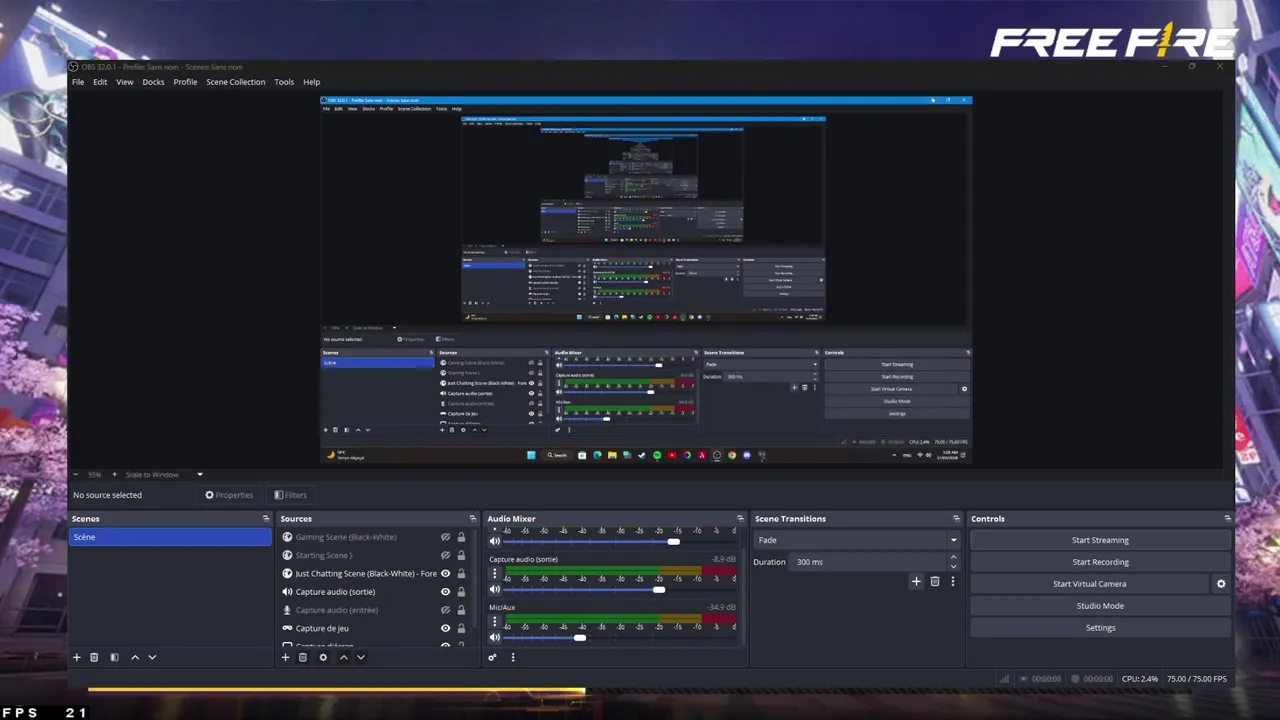The image size is (1280, 720).
Task: Remove scene transition with trash icon
Action: tap(935, 581)
